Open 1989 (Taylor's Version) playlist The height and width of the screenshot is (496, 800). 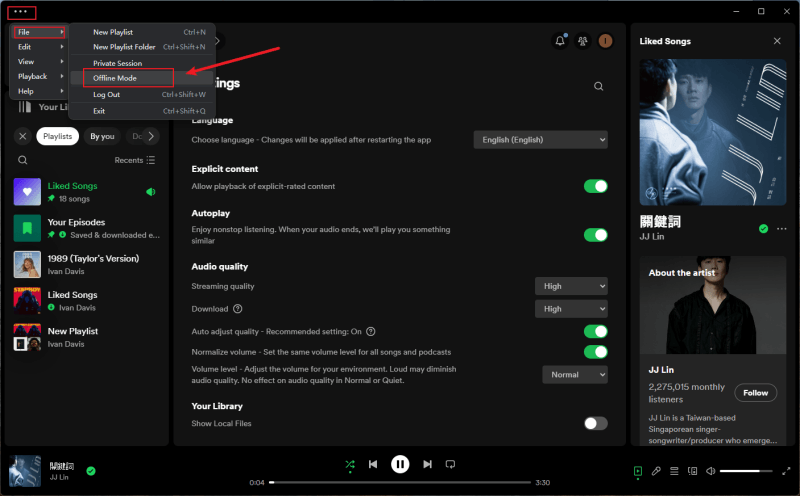point(86,264)
